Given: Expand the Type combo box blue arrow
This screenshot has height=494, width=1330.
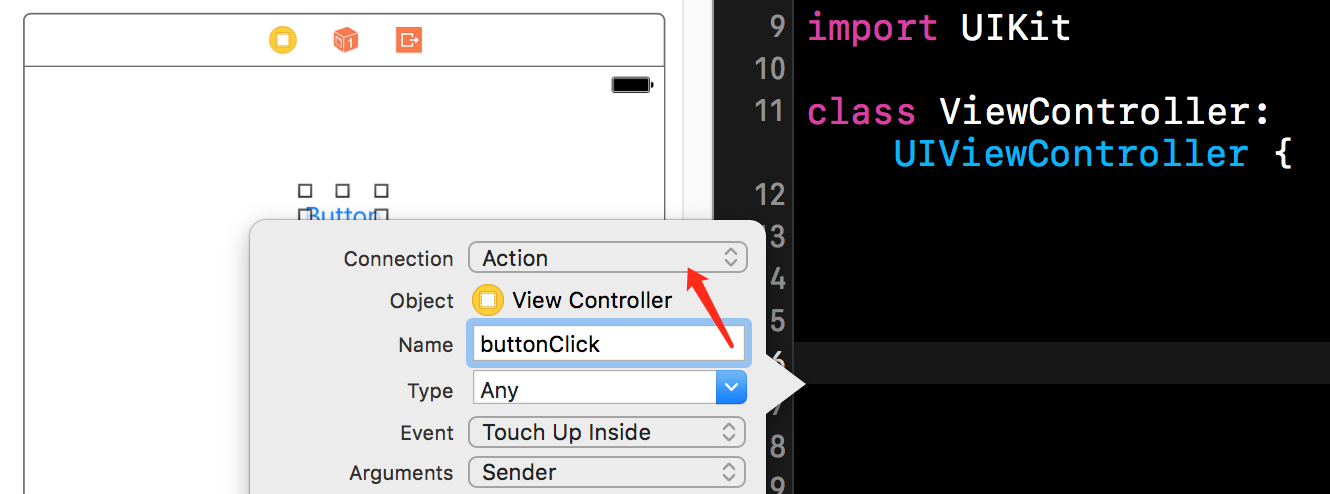Looking at the screenshot, I should tap(731, 388).
